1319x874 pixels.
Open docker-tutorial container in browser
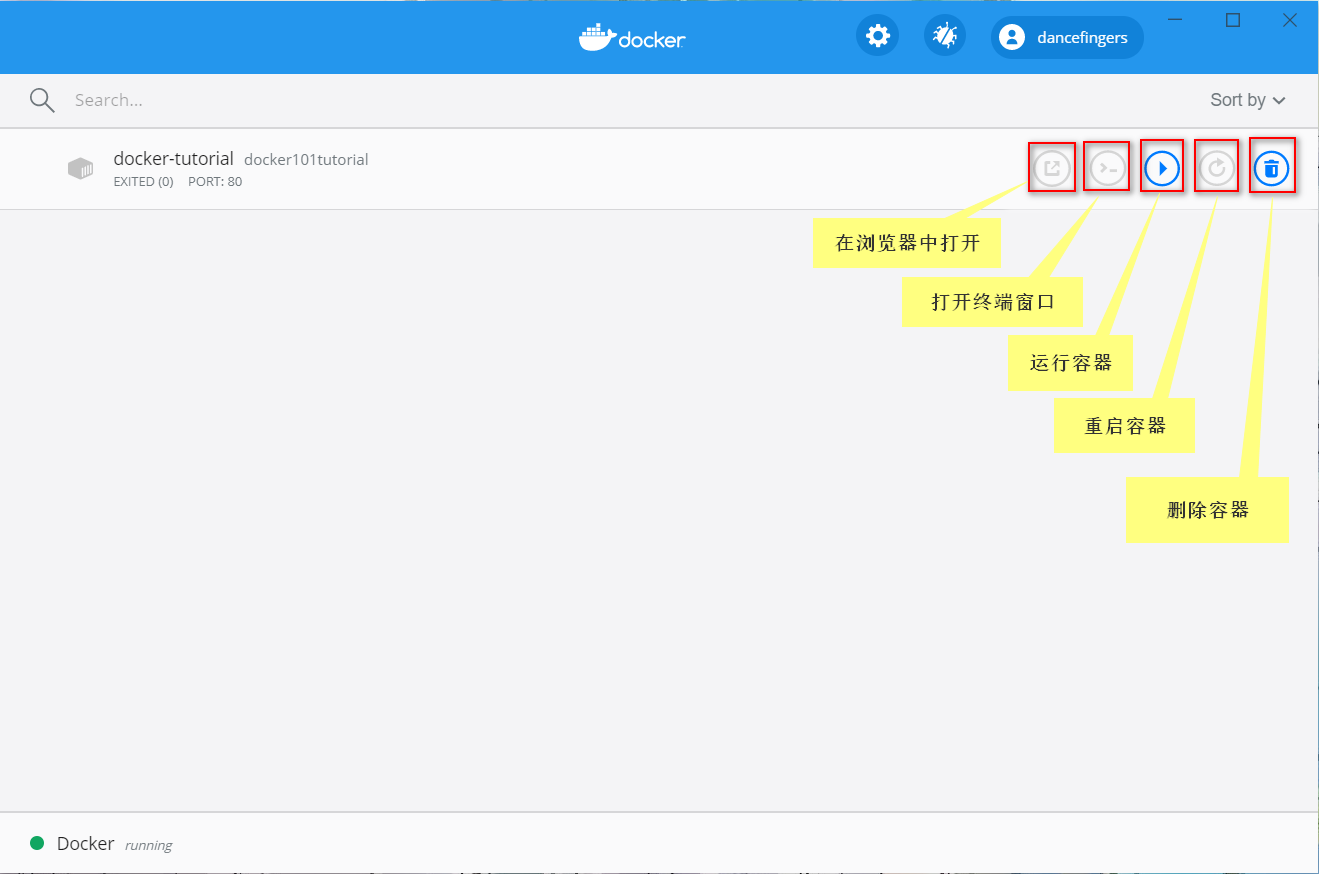point(1052,168)
